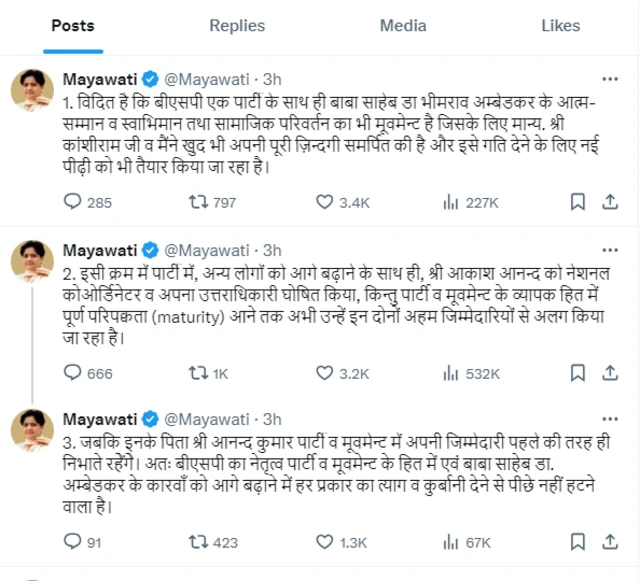Open the @Mayawati handle on first post

[x=205, y=78]
